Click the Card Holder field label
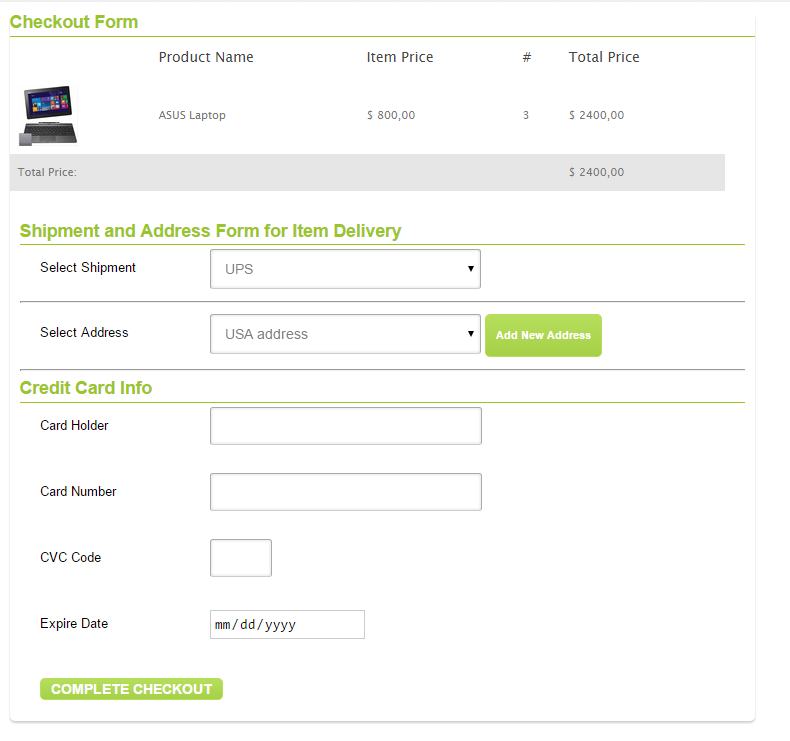Viewport: 790px width, 741px height. pos(74,425)
